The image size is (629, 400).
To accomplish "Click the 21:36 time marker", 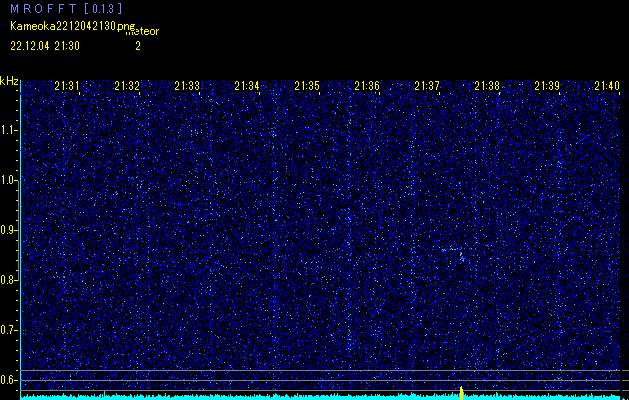I will (x=367, y=86).
